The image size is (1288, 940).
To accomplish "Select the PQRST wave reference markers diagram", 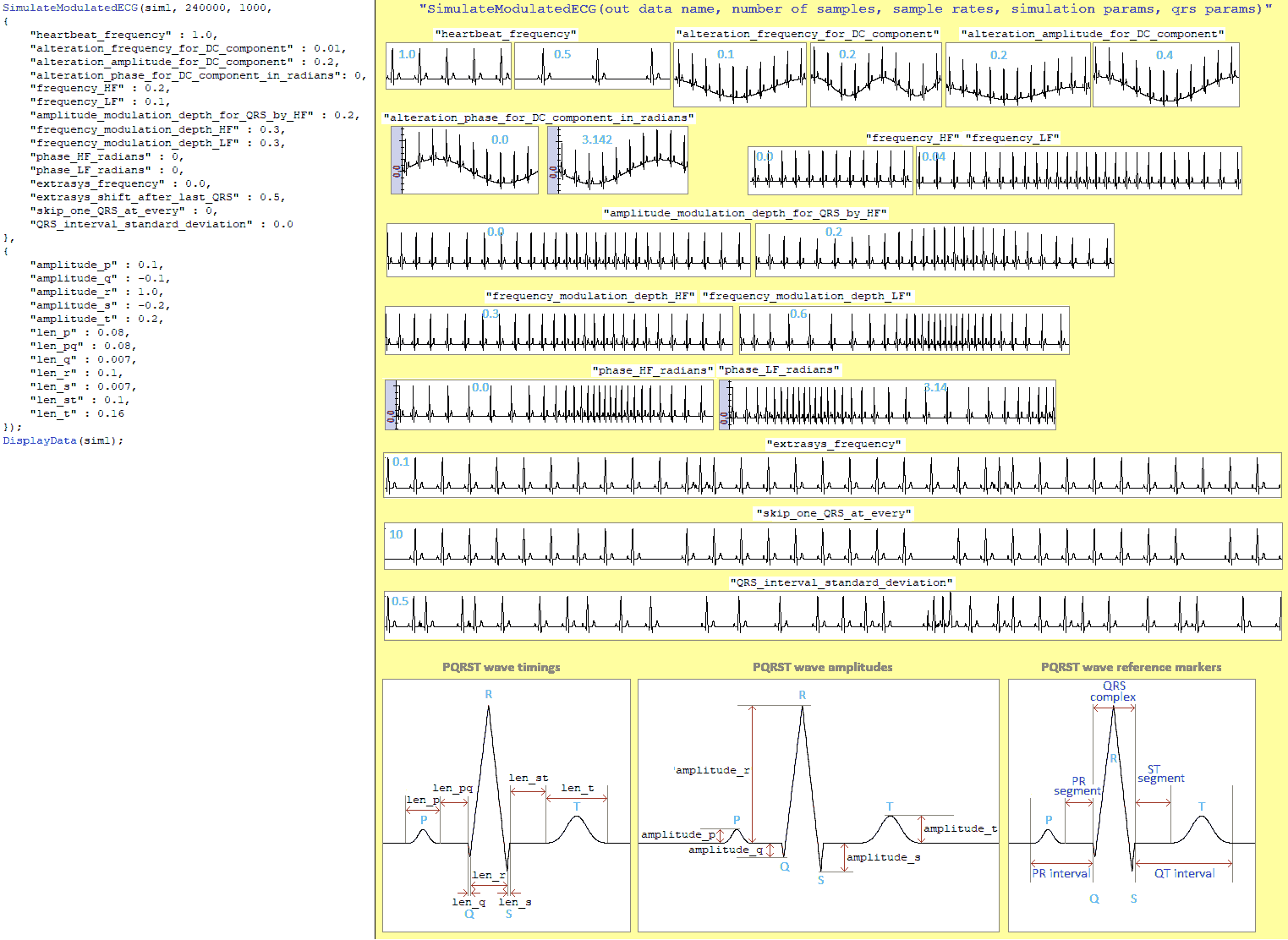I will pyautogui.click(x=1131, y=805).
